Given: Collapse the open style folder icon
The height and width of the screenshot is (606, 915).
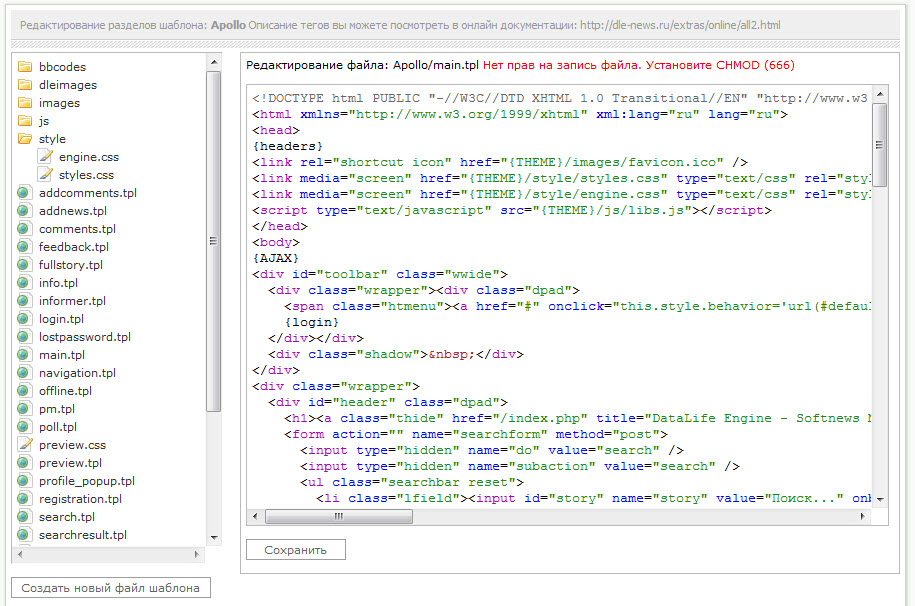Looking at the screenshot, I should [25, 138].
